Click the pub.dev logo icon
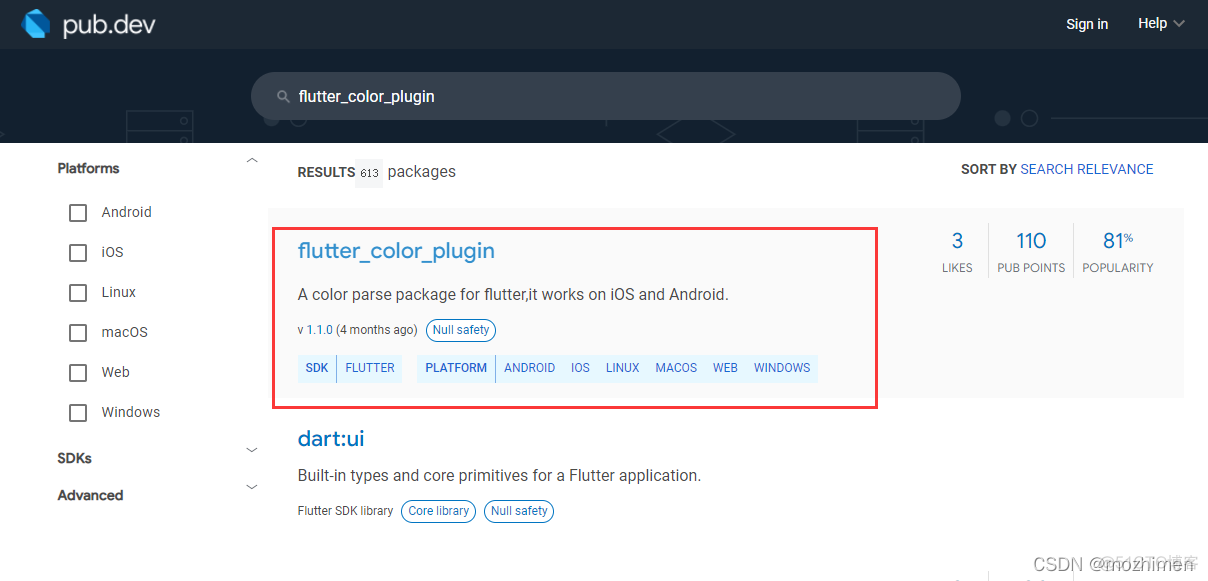Viewport: 1208px width, 581px height. [x=36, y=23]
